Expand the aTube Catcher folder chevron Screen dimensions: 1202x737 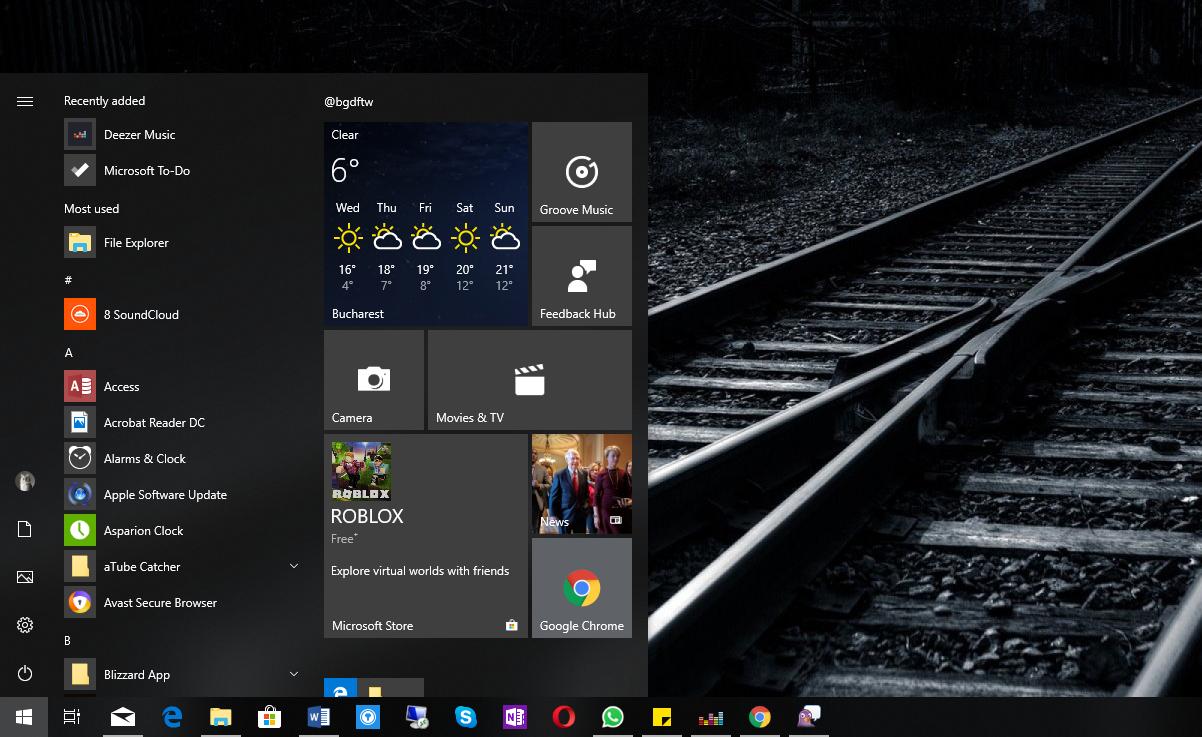tap(294, 566)
